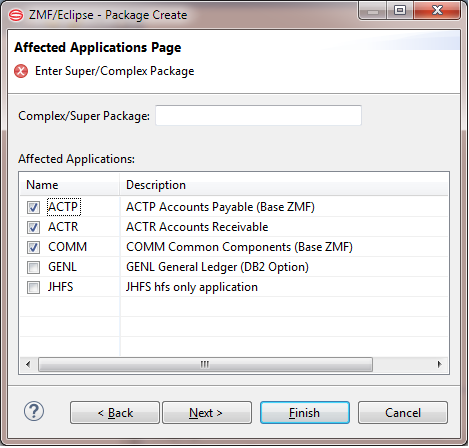Click the scrollbar right arrow

[x=439, y=364]
